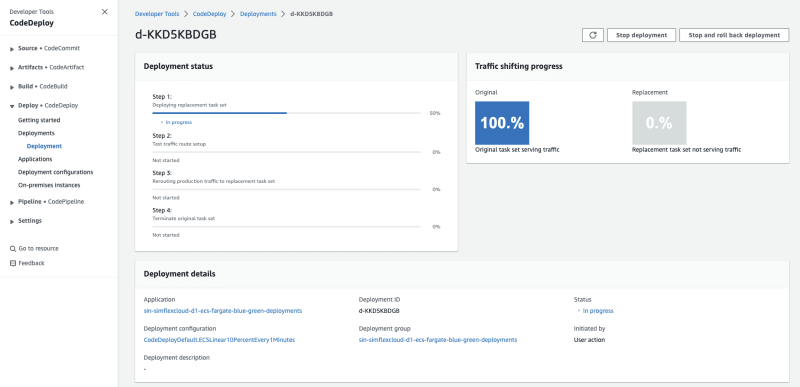Click the refresh icon button

pos(592,35)
